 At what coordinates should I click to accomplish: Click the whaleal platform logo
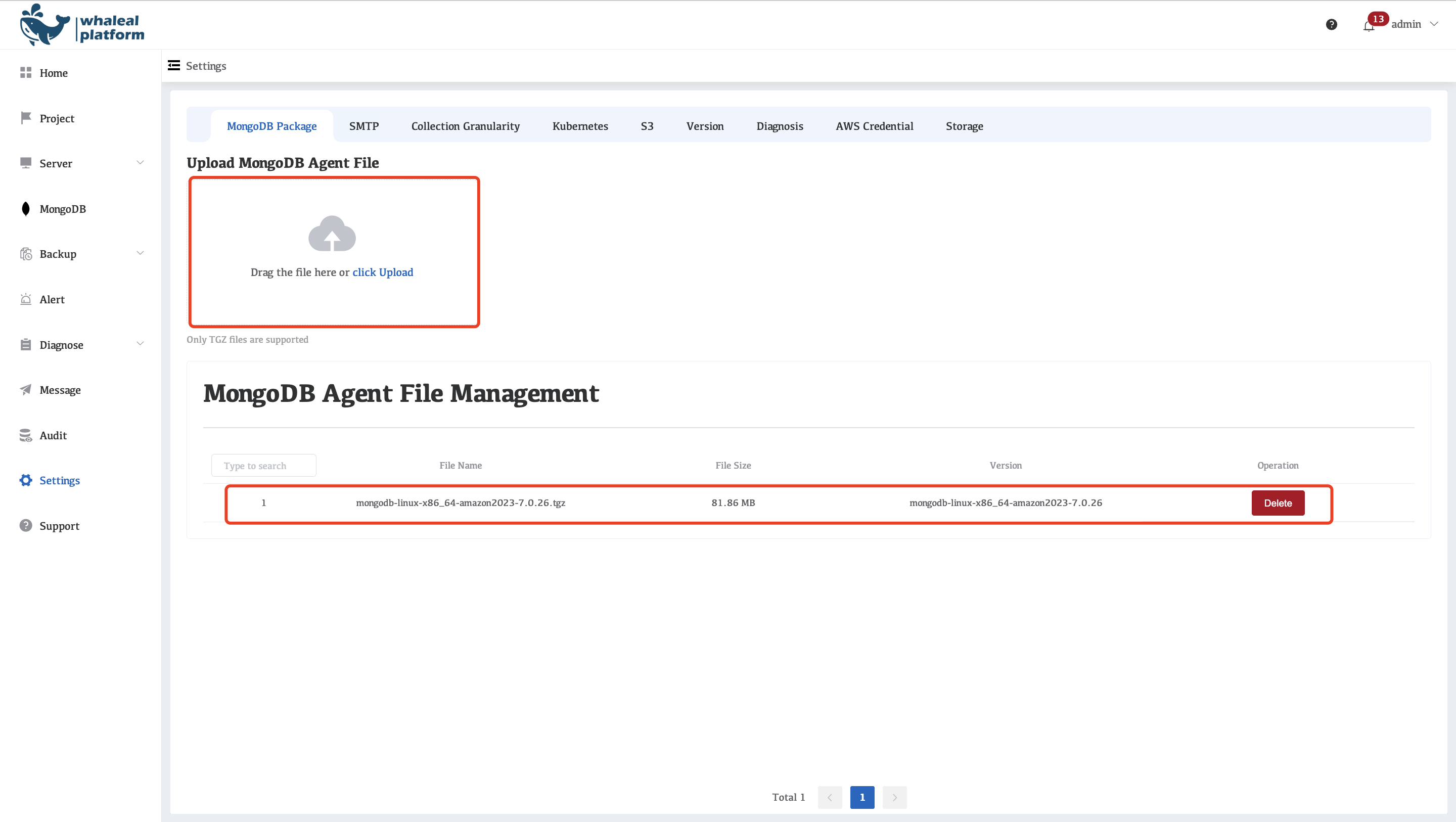tap(82, 25)
